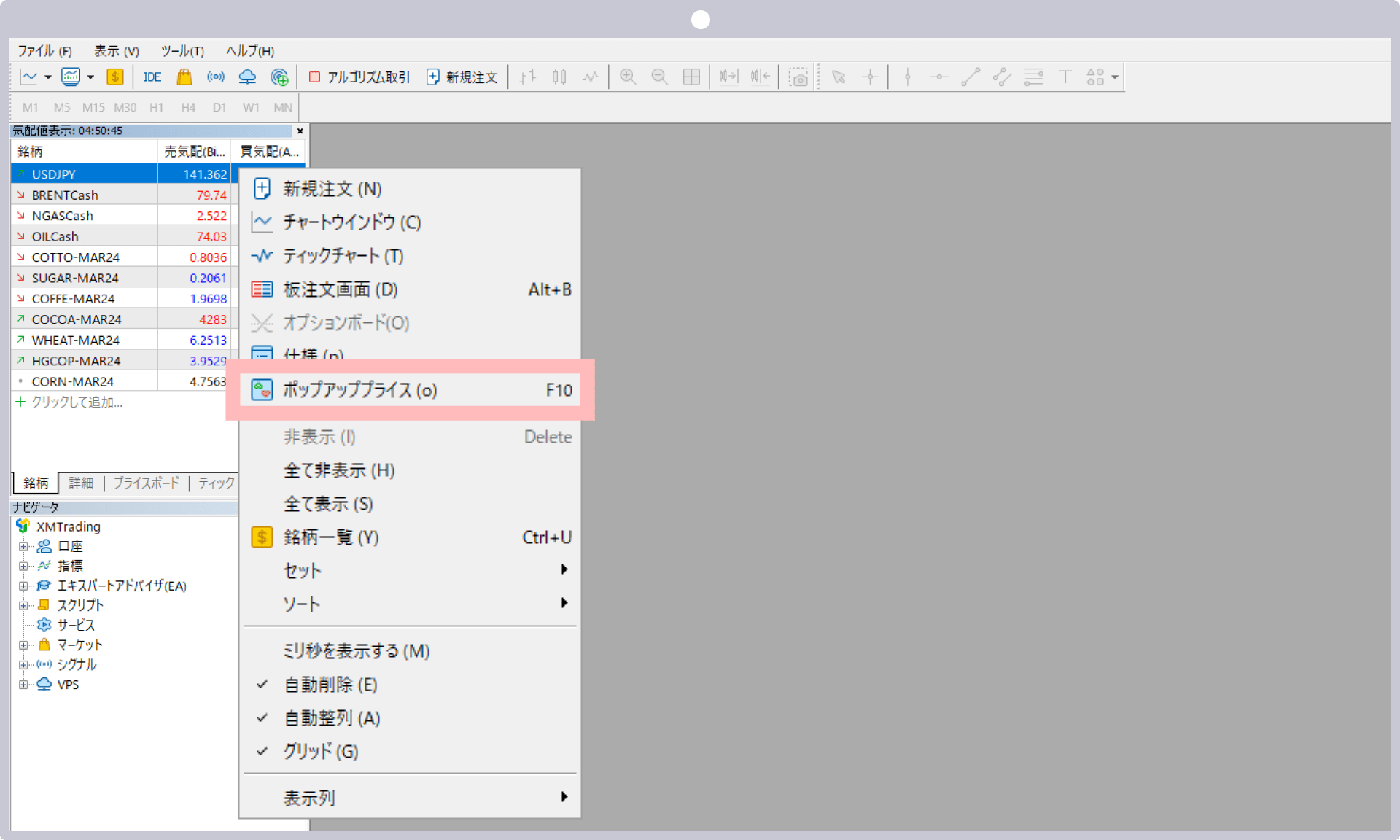This screenshot has height=840, width=1400.
Task: Select the trendline drawing tool
Action: click(971, 77)
